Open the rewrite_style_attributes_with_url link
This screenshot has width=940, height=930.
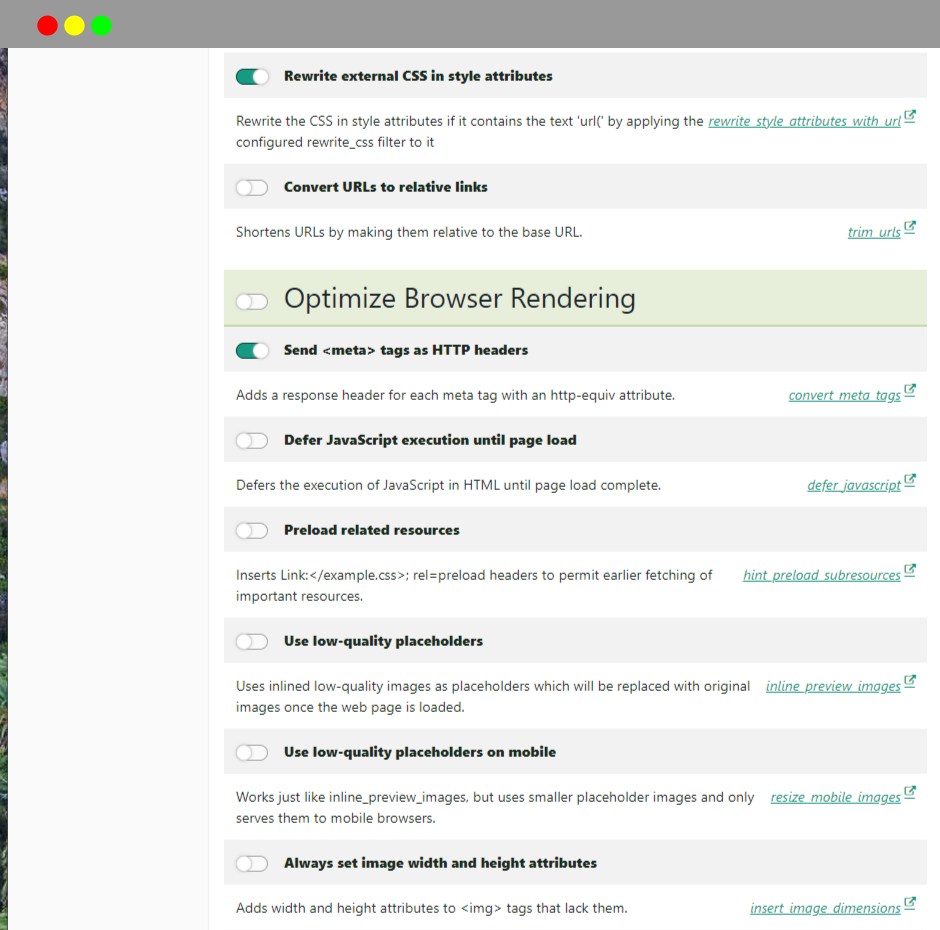(804, 121)
